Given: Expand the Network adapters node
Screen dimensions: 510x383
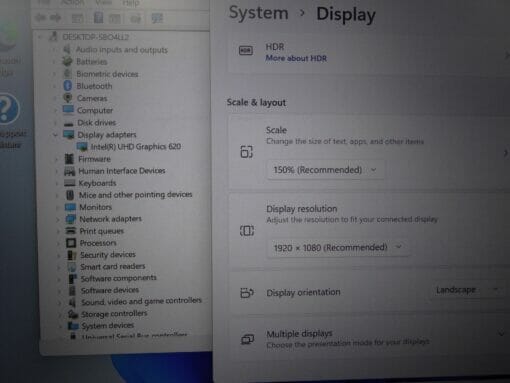Looking at the screenshot, I should tap(57, 219).
